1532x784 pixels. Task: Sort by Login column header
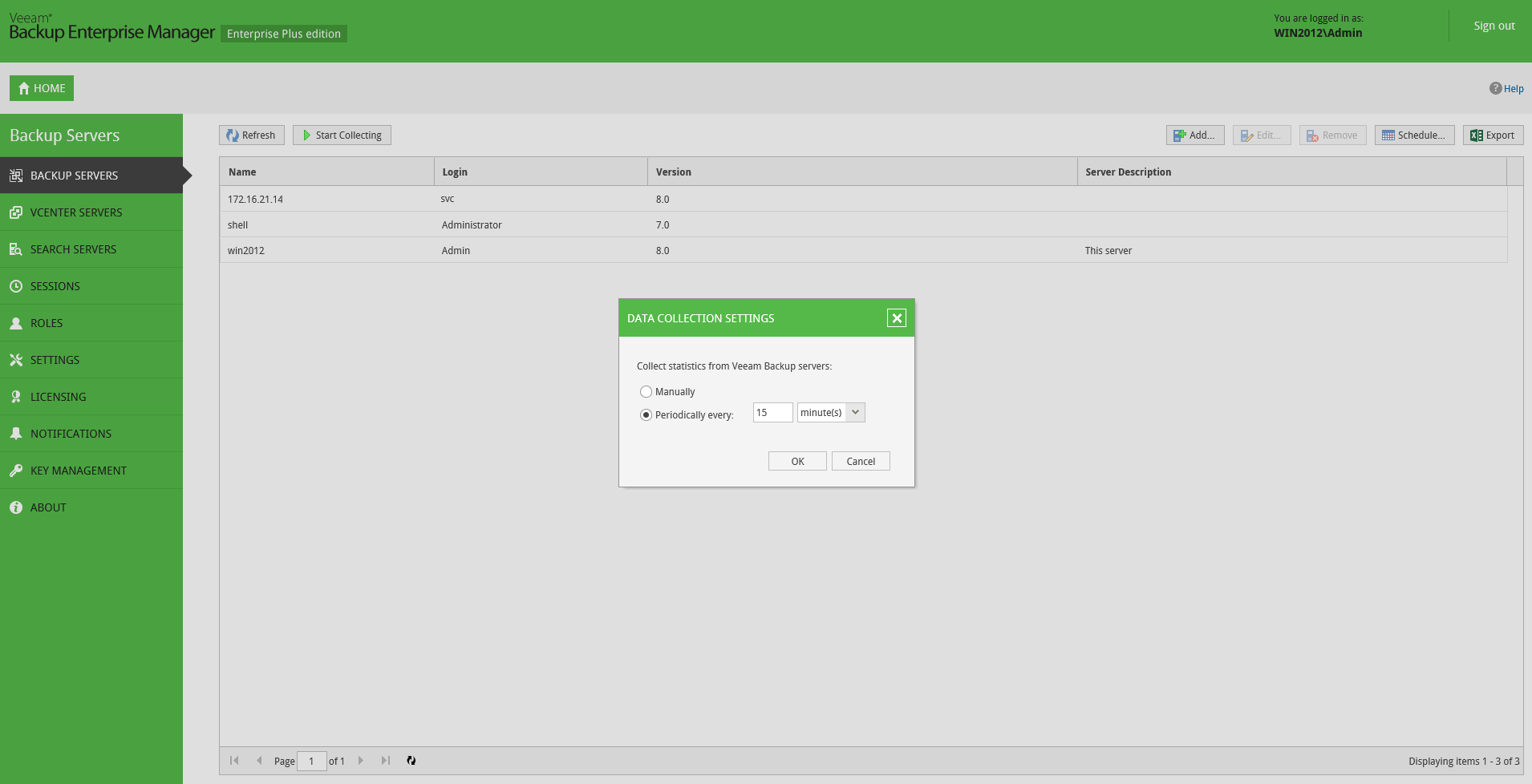(541, 172)
